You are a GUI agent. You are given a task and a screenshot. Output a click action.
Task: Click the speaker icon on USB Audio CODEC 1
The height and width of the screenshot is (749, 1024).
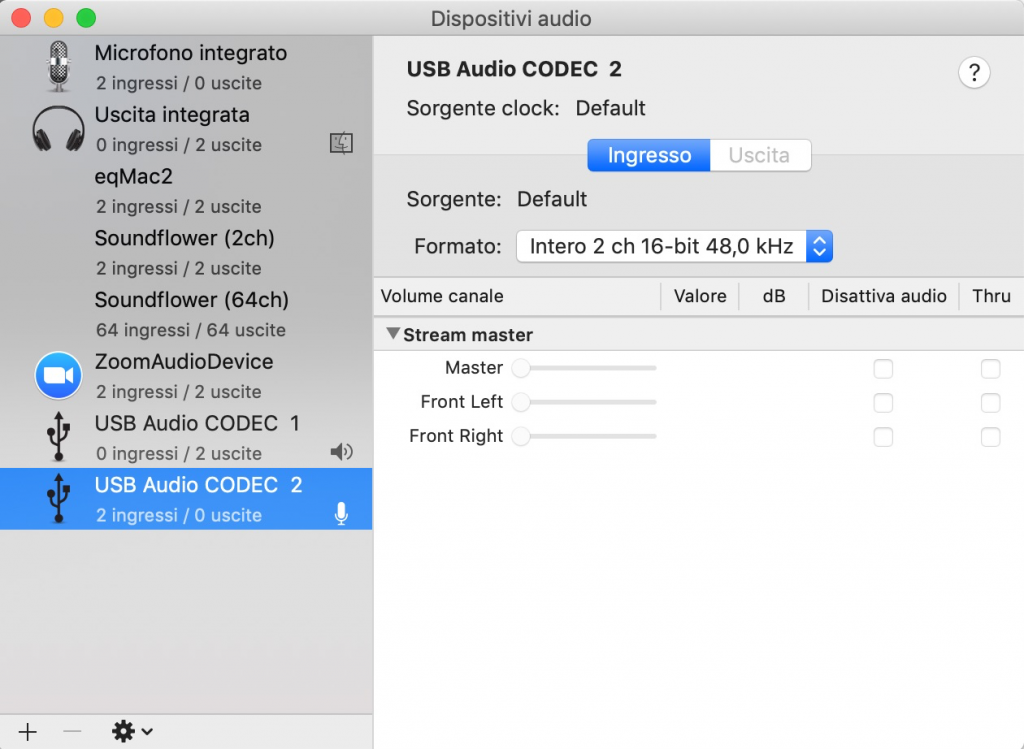tap(341, 453)
